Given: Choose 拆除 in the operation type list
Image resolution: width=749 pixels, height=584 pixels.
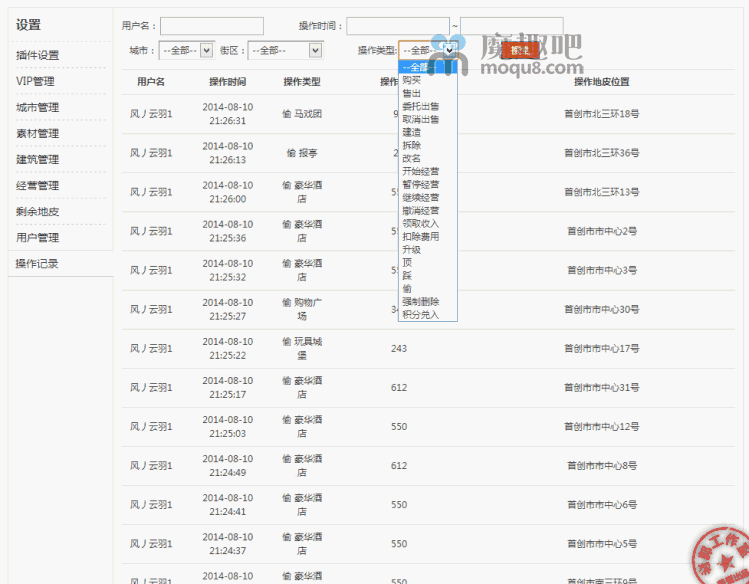Looking at the screenshot, I should 428,145.
